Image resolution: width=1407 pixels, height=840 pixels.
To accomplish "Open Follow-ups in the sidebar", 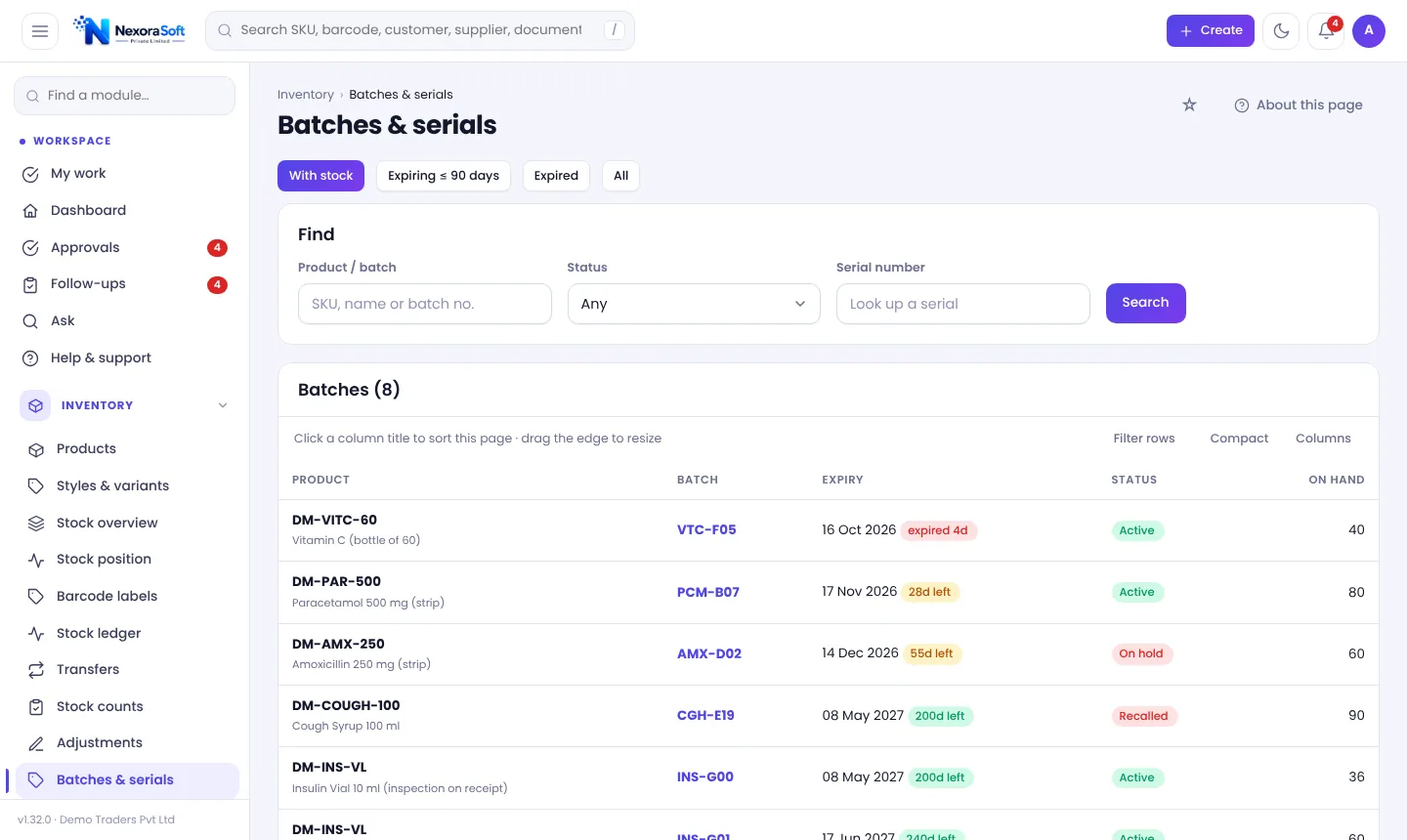I will 124,284.
